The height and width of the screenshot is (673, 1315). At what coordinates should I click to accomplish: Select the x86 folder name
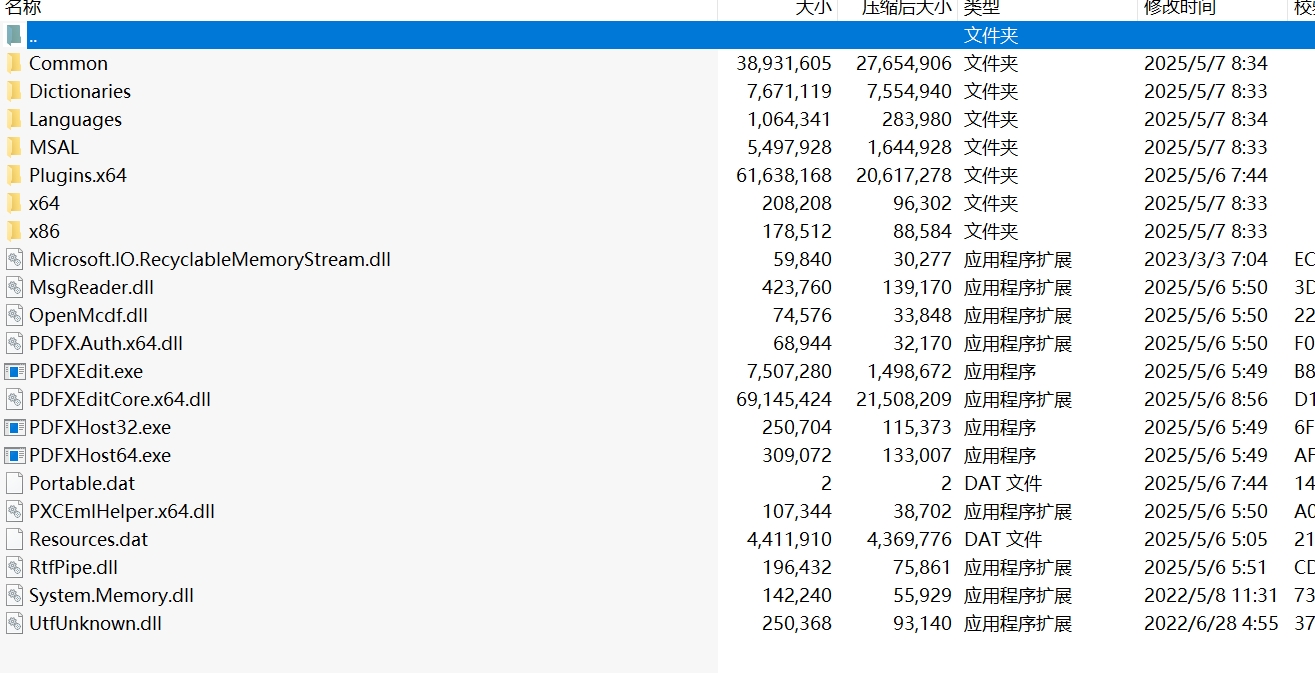coord(44,231)
